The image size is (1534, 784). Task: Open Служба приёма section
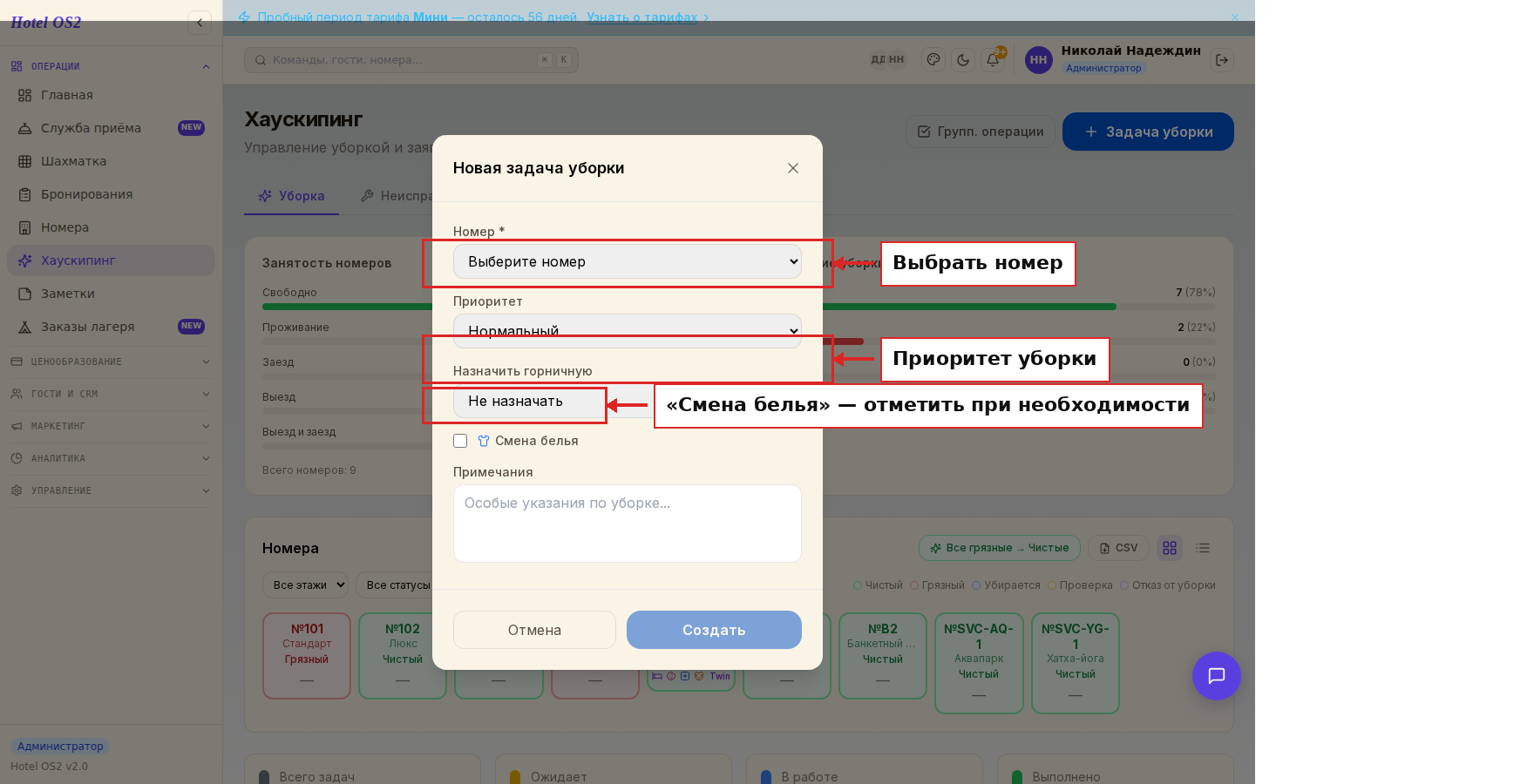click(x=111, y=128)
